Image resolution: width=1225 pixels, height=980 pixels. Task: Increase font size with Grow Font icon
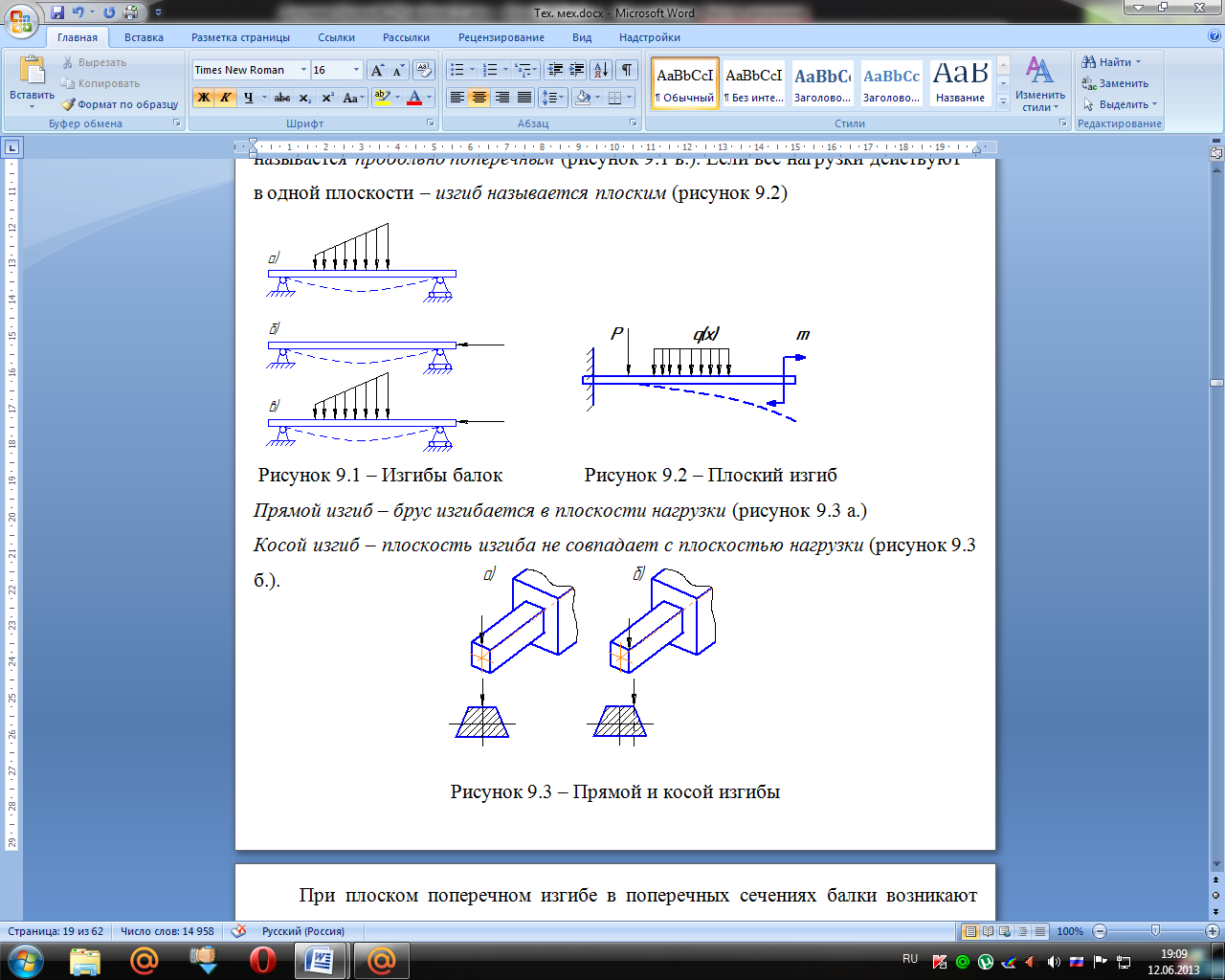coord(378,70)
